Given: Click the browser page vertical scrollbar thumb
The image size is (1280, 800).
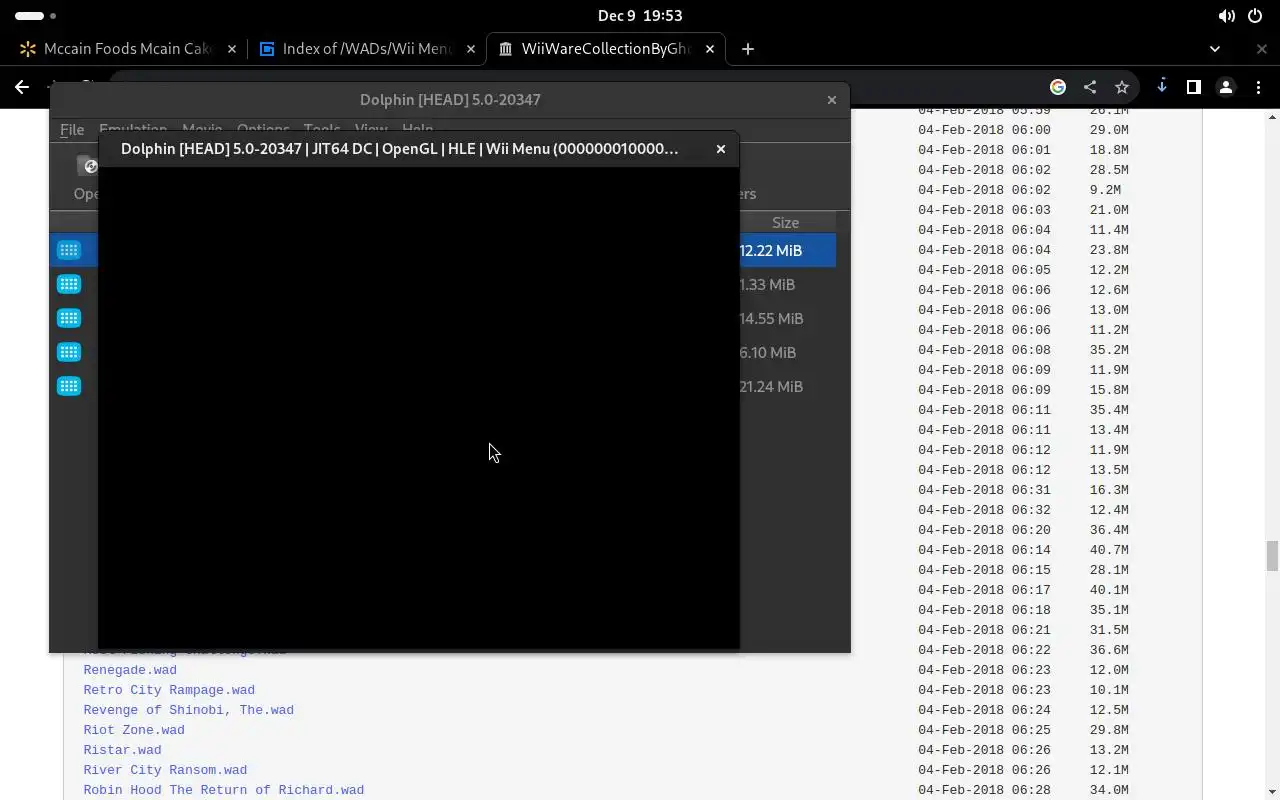Looking at the screenshot, I should click(1272, 555).
